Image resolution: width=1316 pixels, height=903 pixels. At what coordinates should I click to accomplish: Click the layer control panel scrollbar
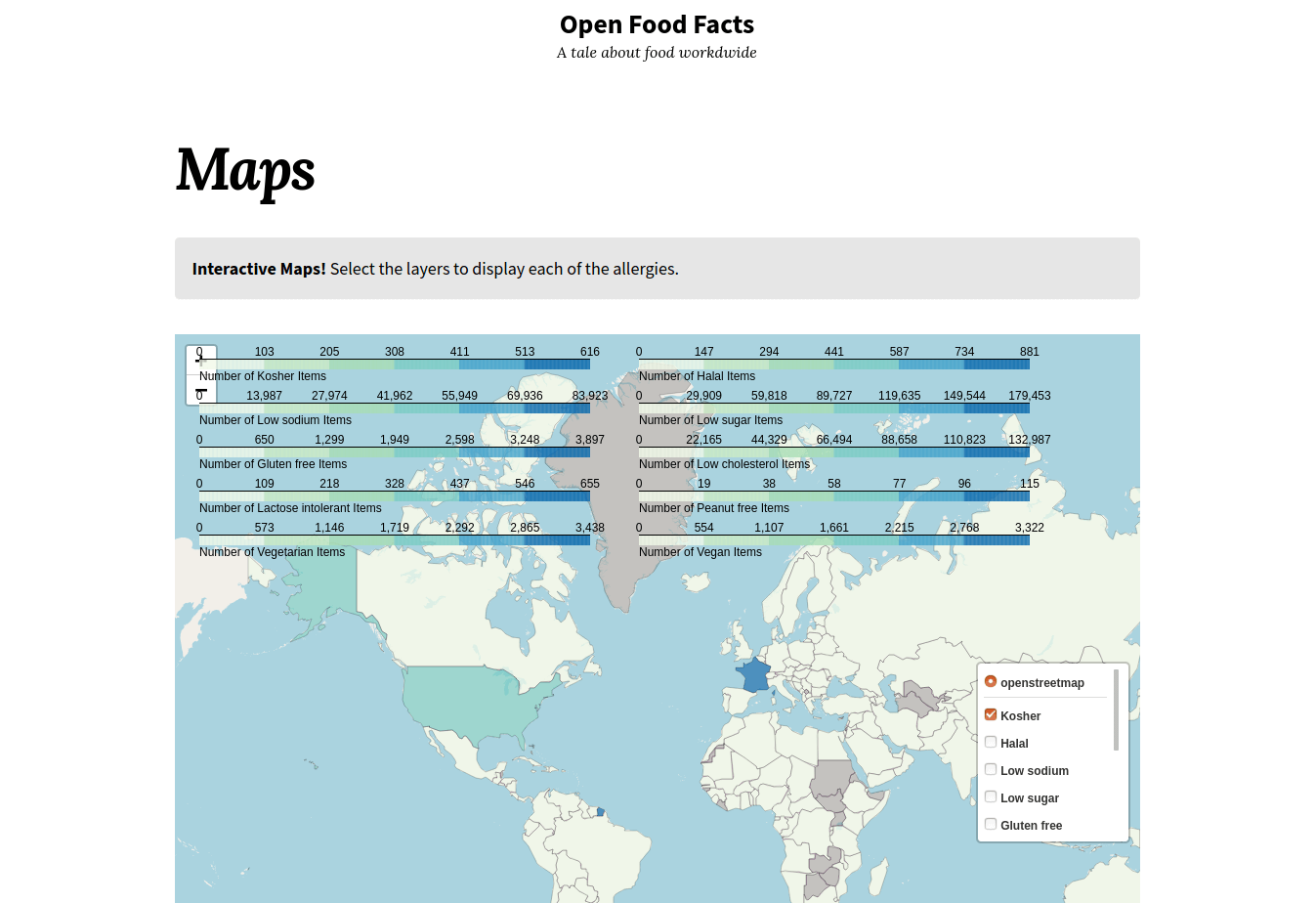(1117, 709)
